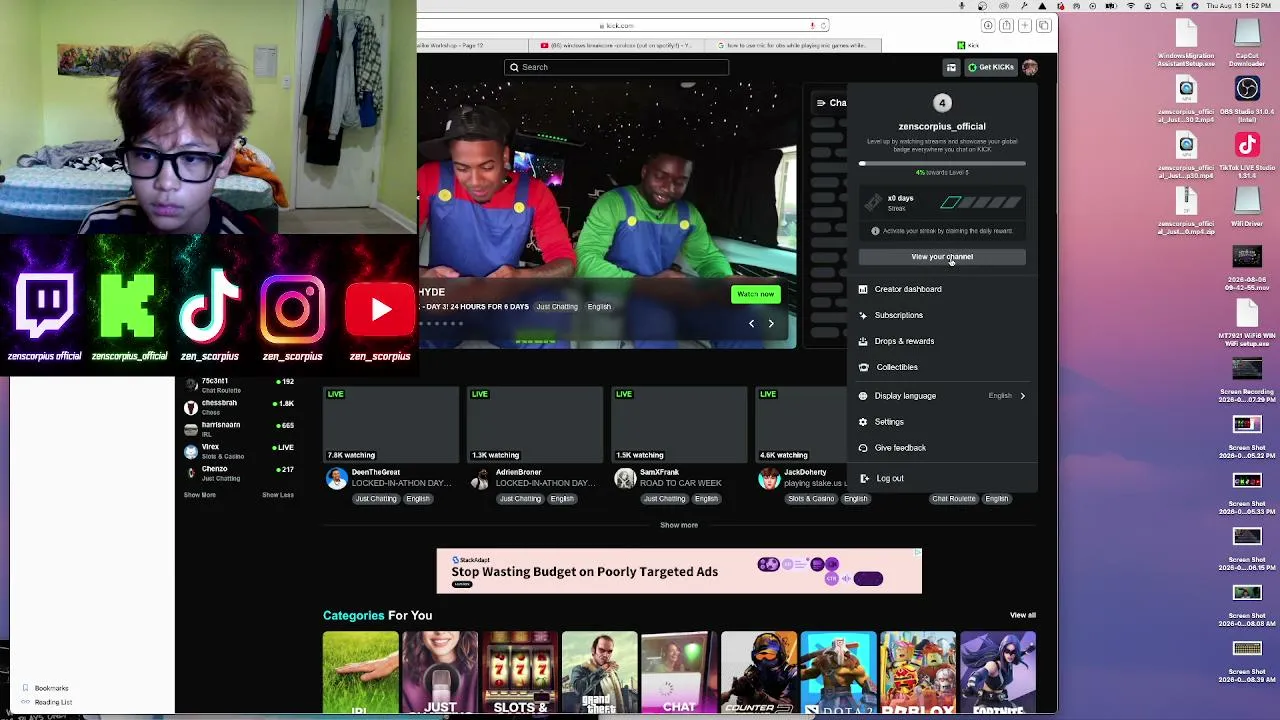Image resolution: width=1280 pixels, height=720 pixels.
Task: Open the Grand Theft Auto category card
Action: point(599,674)
